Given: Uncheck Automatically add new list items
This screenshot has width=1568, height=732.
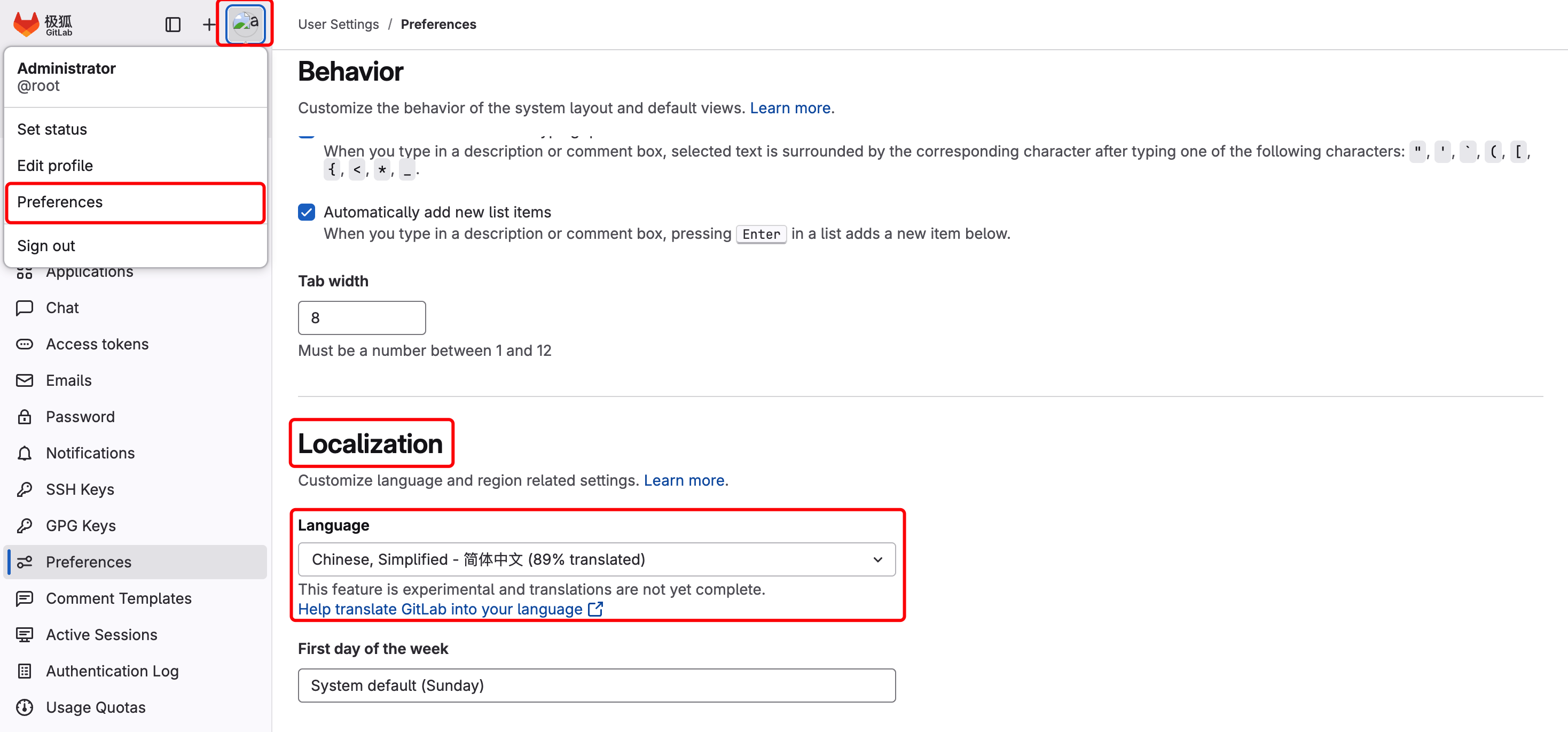Looking at the screenshot, I should (x=307, y=212).
